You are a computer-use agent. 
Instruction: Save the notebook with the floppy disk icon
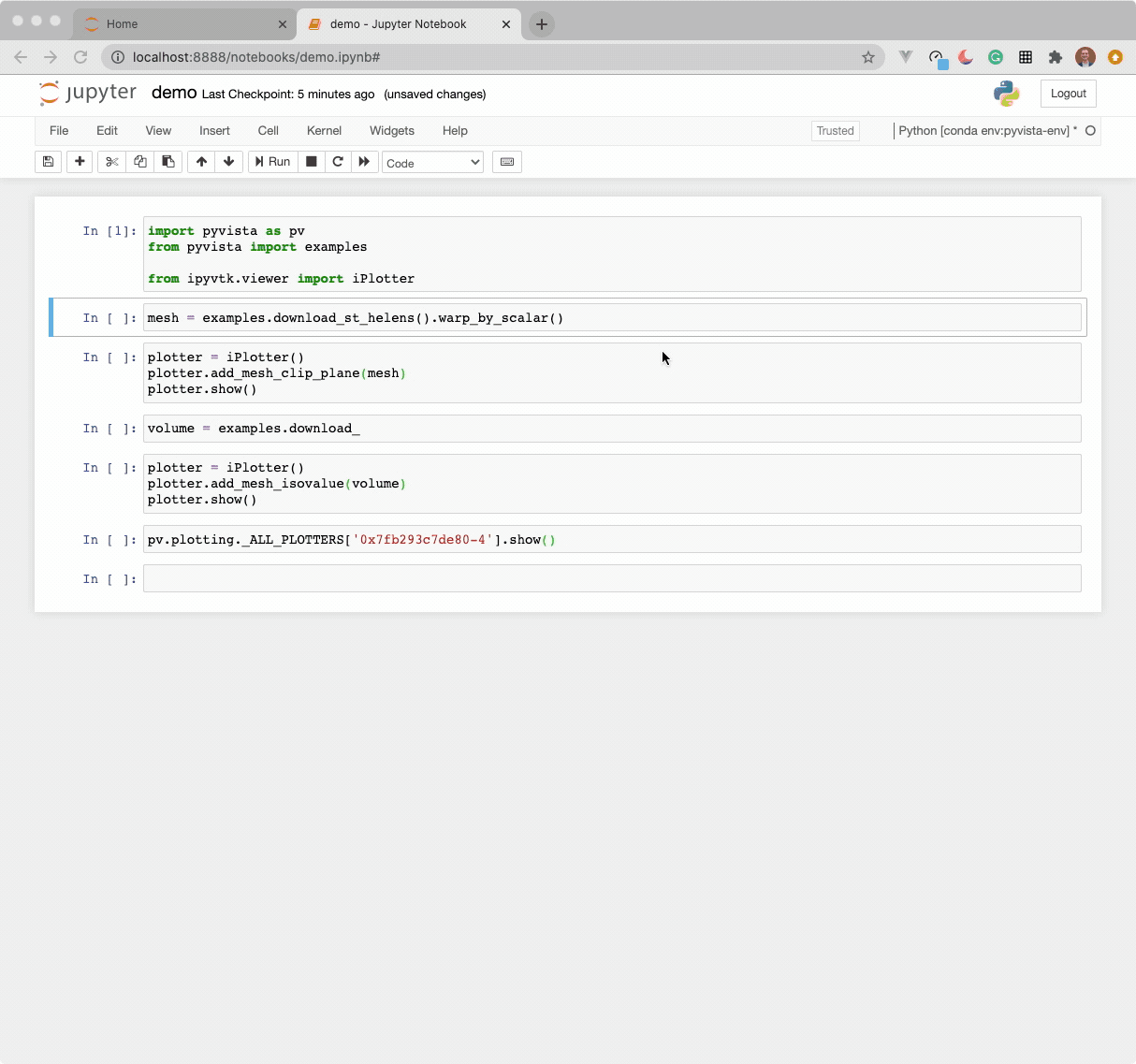click(x=49, y=162)
